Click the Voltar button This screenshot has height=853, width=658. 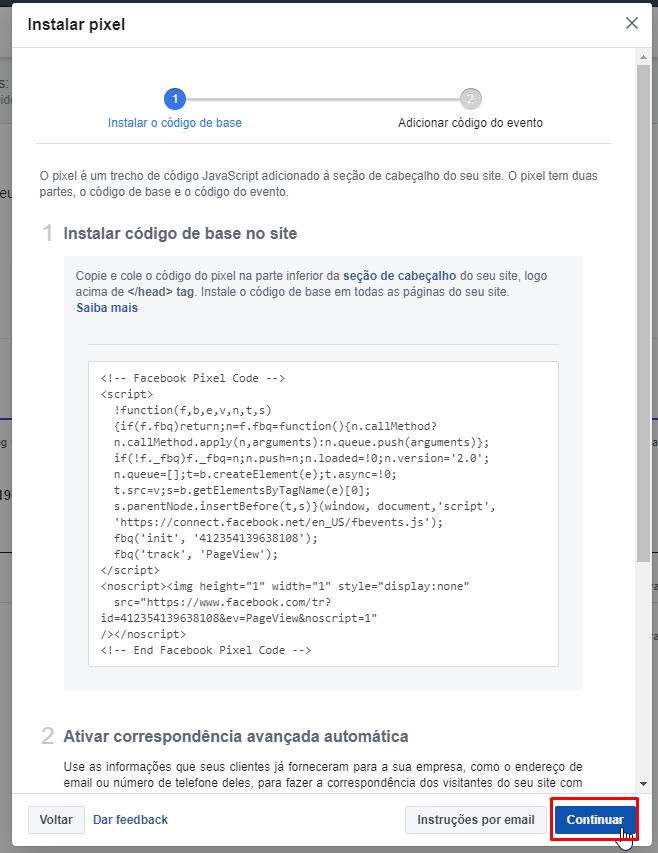pyautogui.click(x=56, y=820)
